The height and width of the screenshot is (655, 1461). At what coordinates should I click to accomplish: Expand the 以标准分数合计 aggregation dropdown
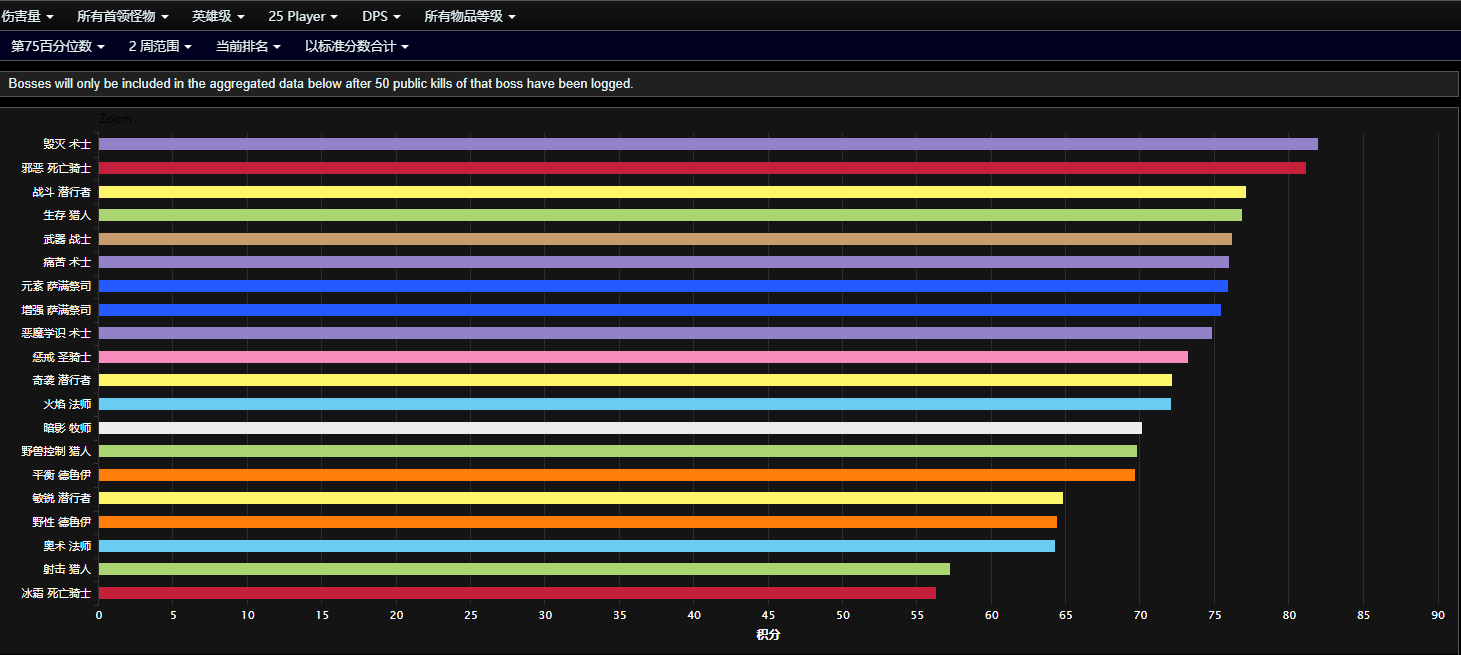tap(356, 46)
